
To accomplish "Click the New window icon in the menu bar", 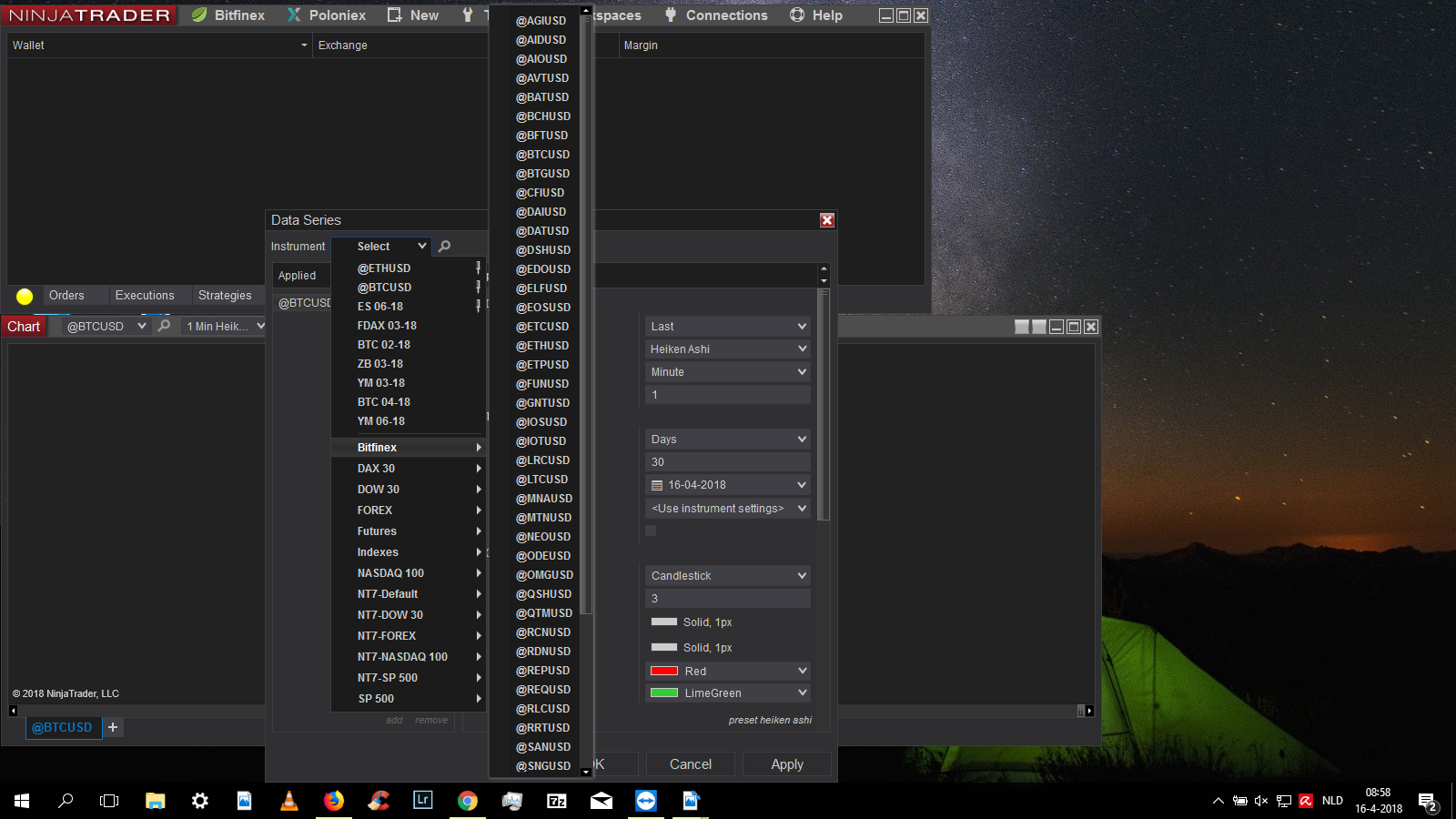I will pyautogui.click(x=394, y=15).
